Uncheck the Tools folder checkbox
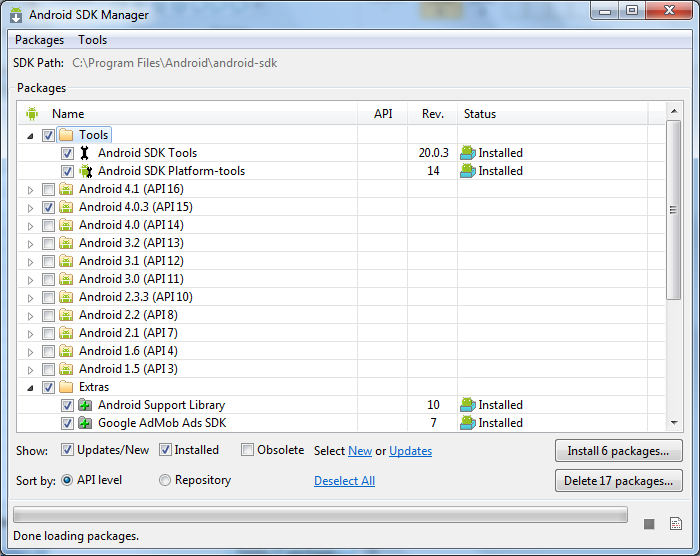 pos(48,135)
